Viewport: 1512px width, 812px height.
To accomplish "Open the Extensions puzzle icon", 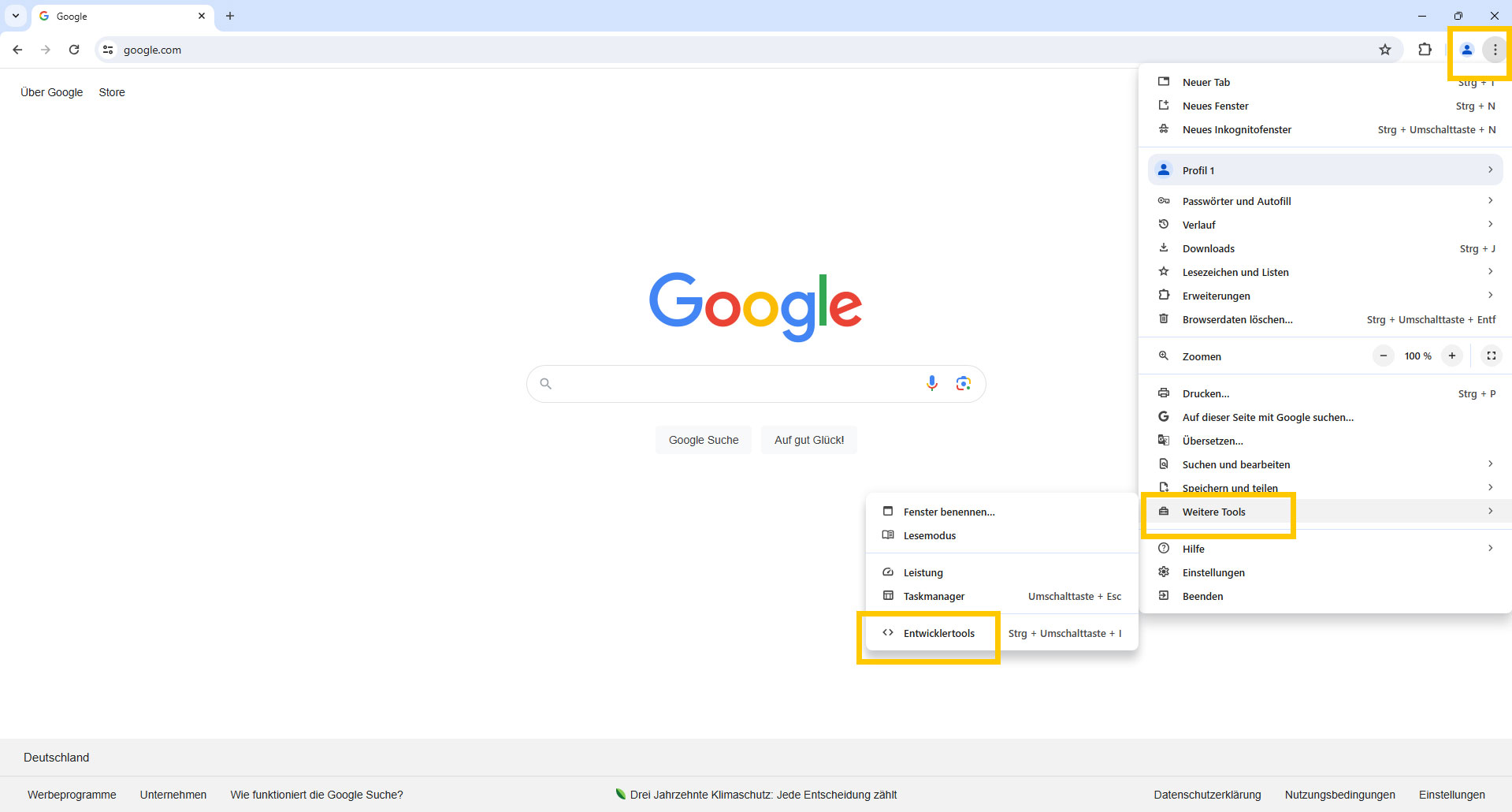I will (x=1425, y=50).
